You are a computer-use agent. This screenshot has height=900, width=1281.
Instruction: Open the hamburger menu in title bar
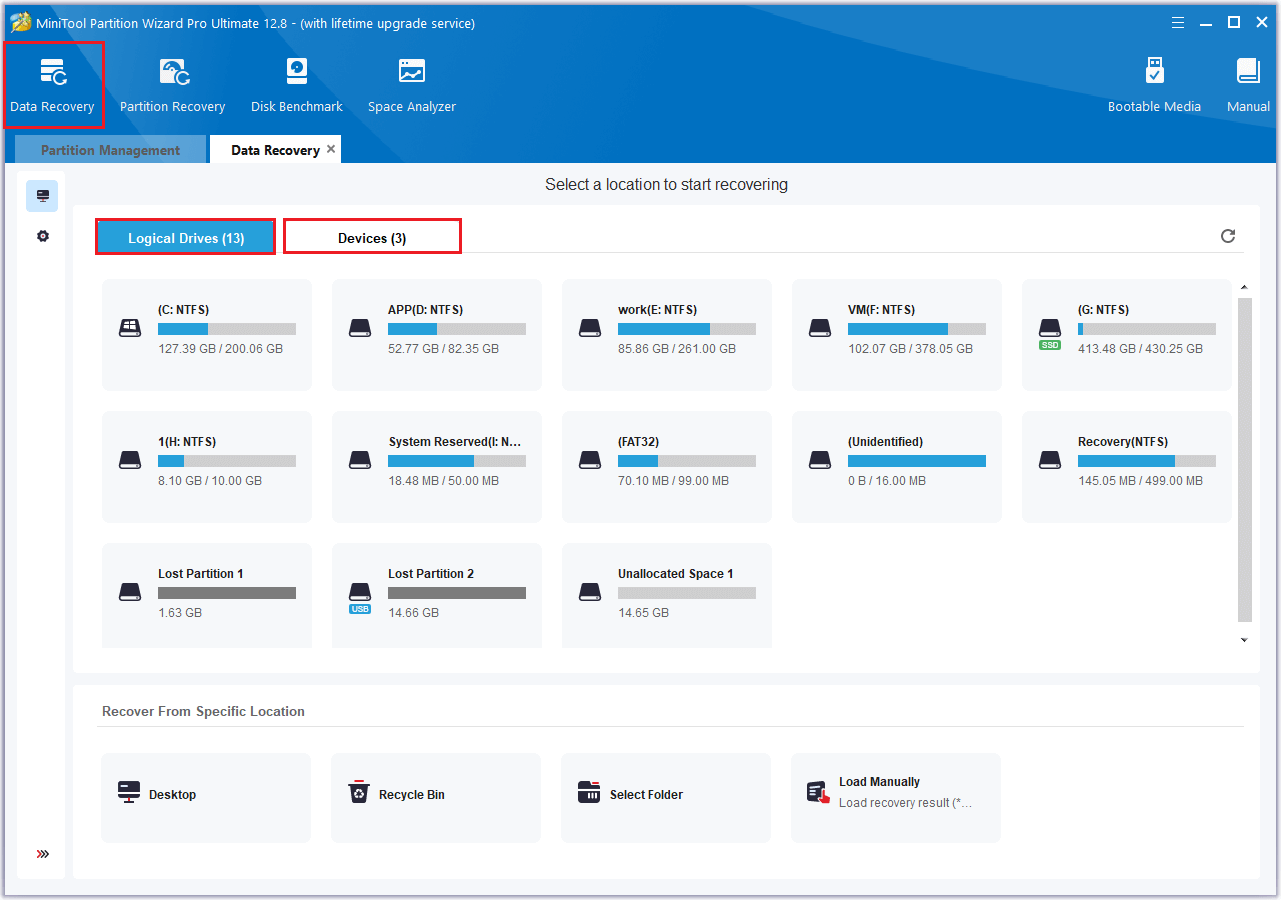[1178, 22]
